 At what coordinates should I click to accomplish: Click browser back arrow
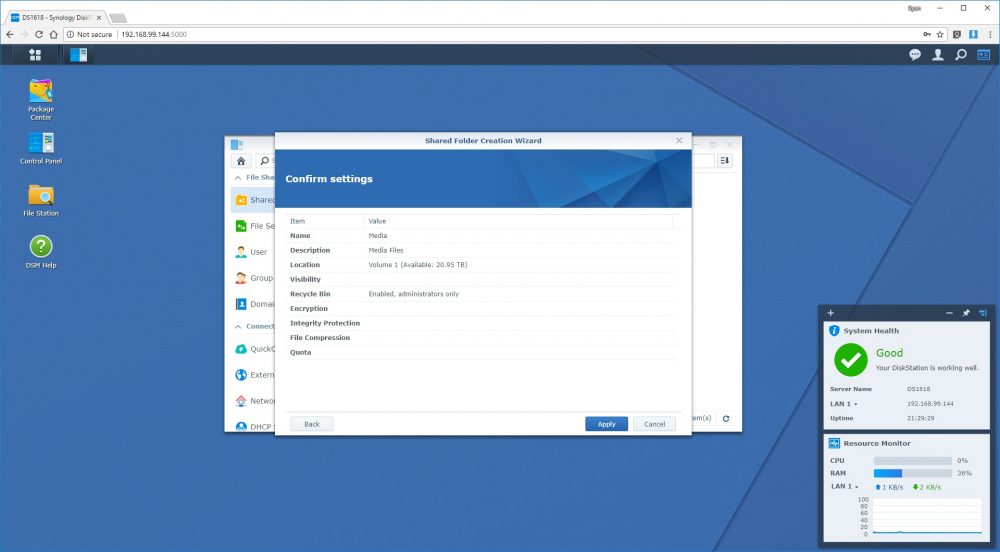[x=10, y=34]
